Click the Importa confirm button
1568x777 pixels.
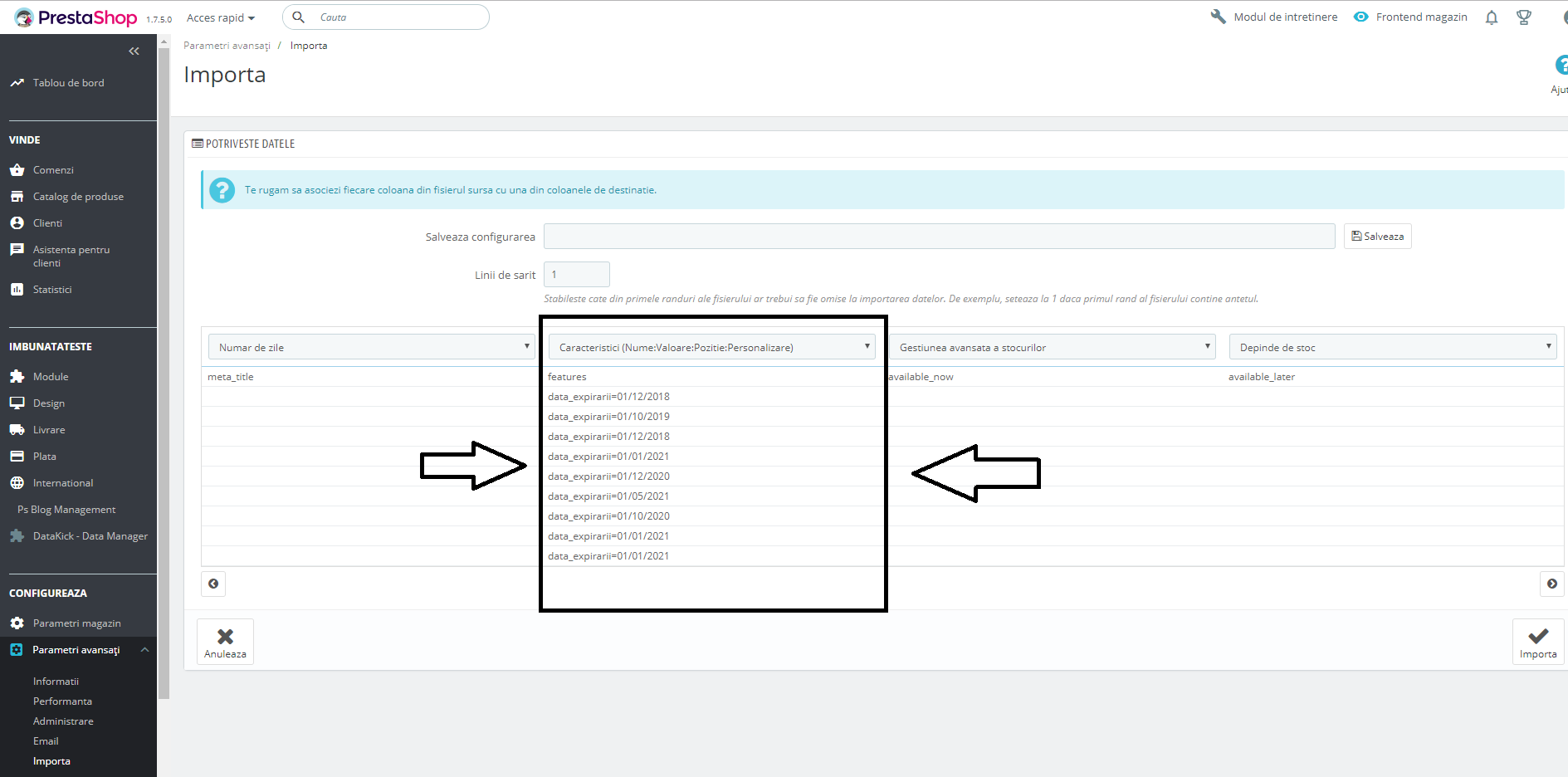[1537, 642]
